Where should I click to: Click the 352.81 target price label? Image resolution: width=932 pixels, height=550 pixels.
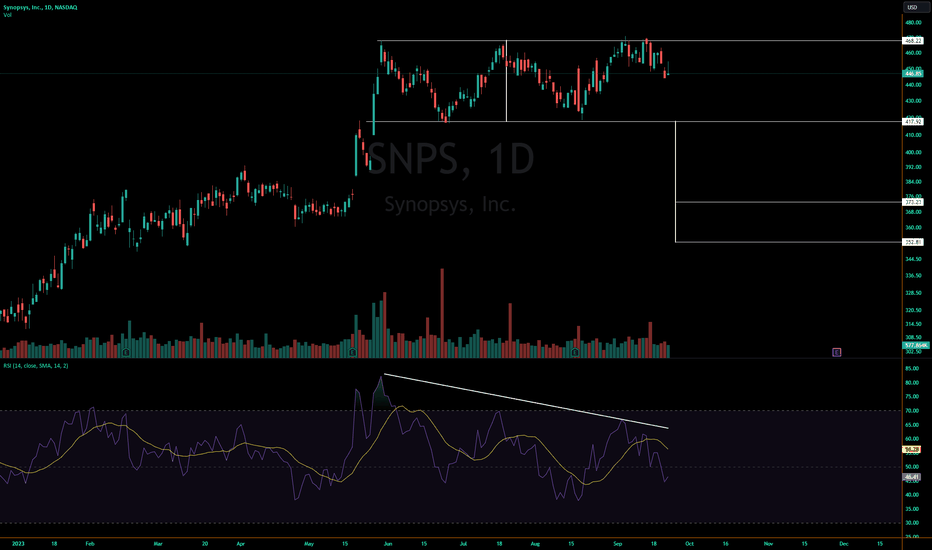pos(912,242)
